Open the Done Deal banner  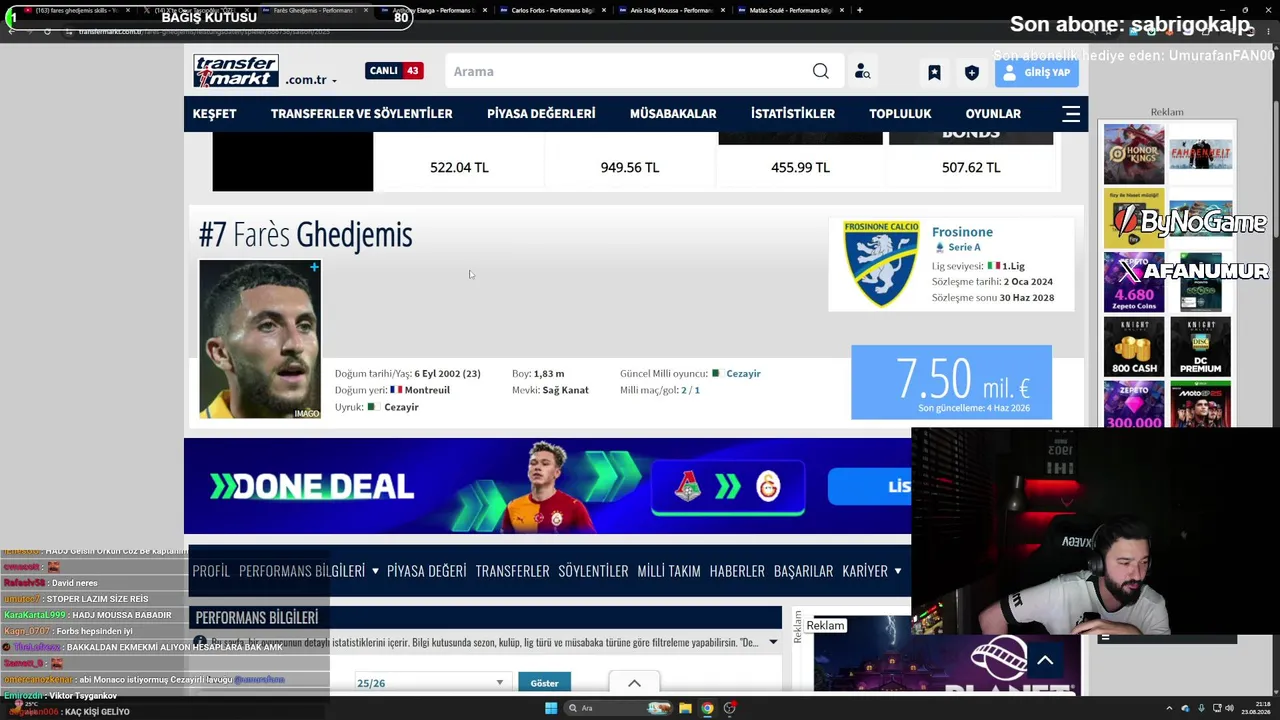pos(548,486)
